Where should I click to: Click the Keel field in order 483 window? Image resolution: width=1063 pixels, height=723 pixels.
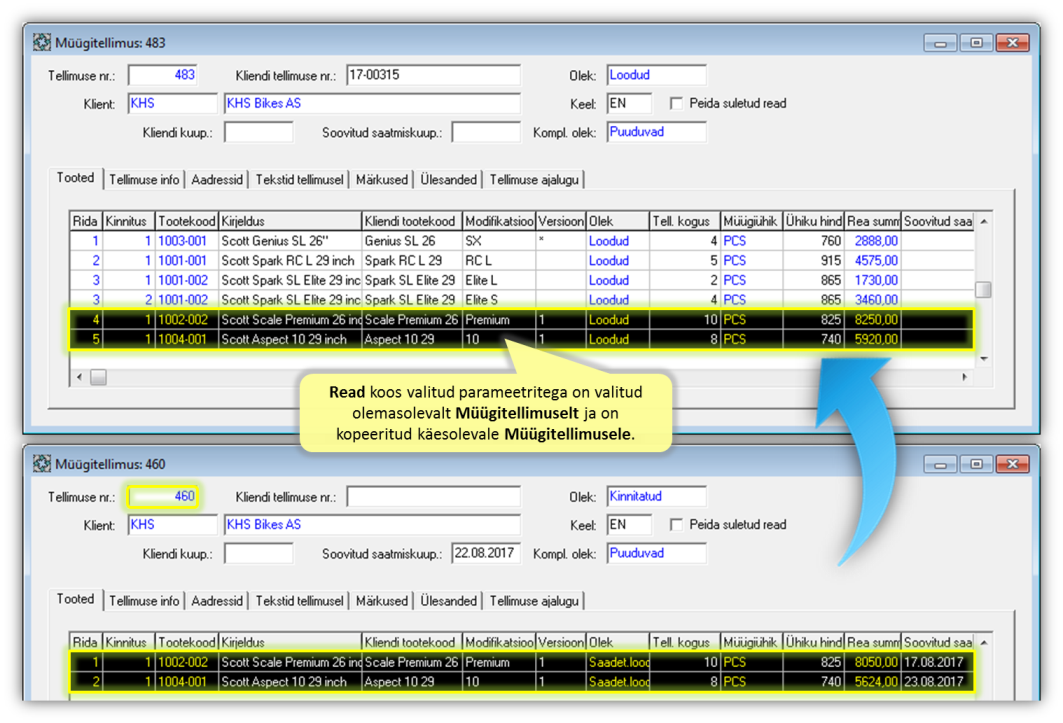(629, 104)
